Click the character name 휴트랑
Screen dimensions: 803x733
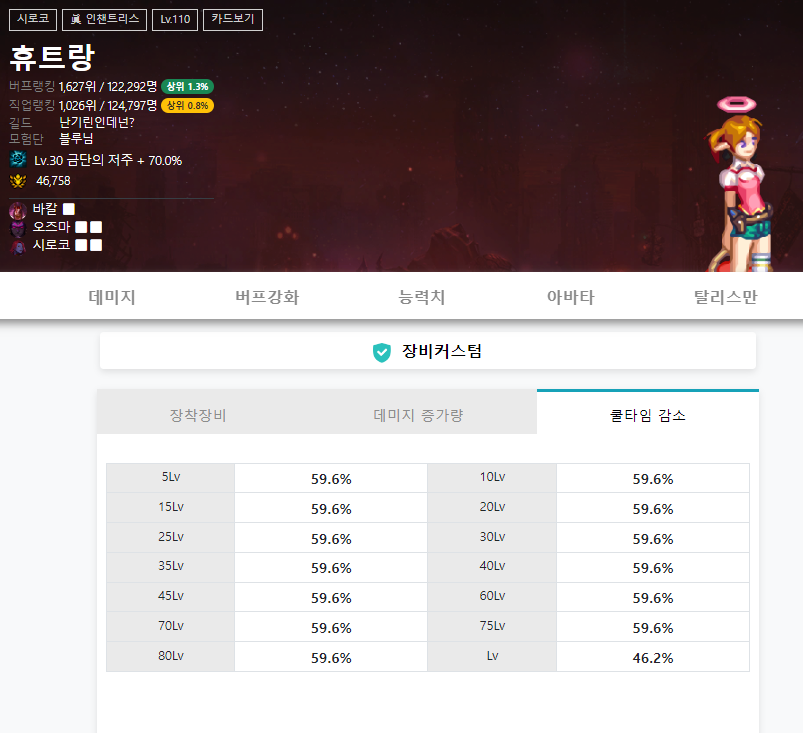52,57
